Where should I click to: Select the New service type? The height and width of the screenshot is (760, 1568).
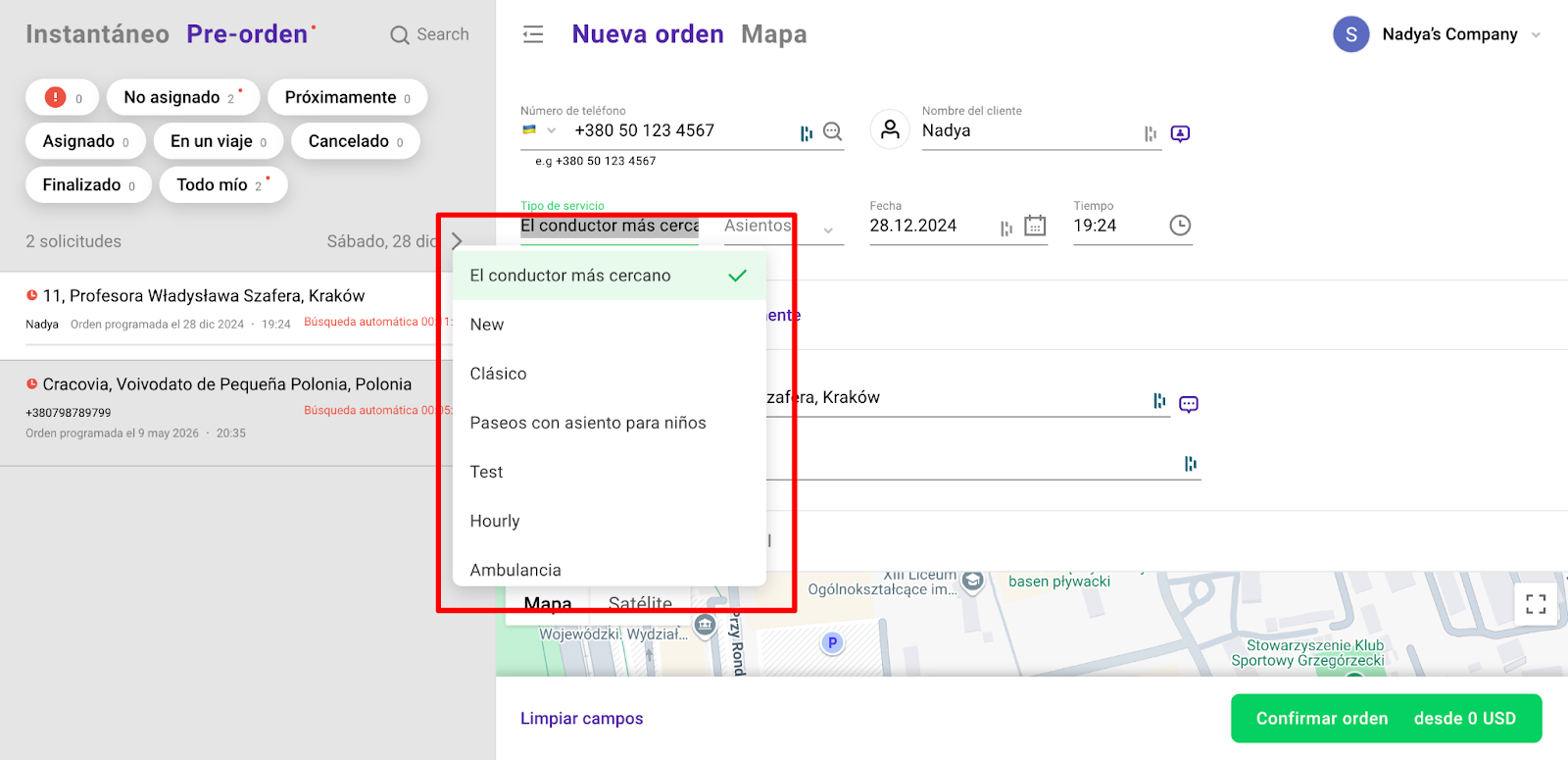pyautogui.click(x=610, y=325)
